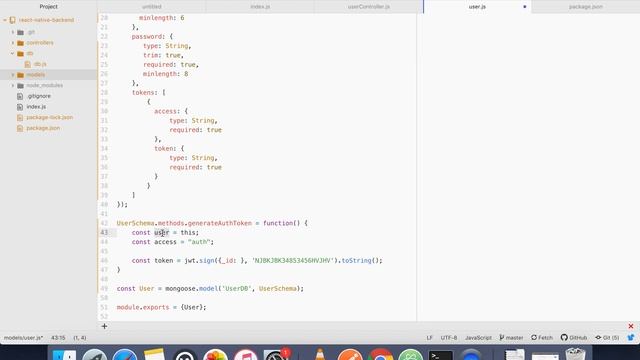The height and width of the screenshot is (360, 640).
Task: Close the bottom panel with red X
Action: pyautogui.click(x=631, y=326)
